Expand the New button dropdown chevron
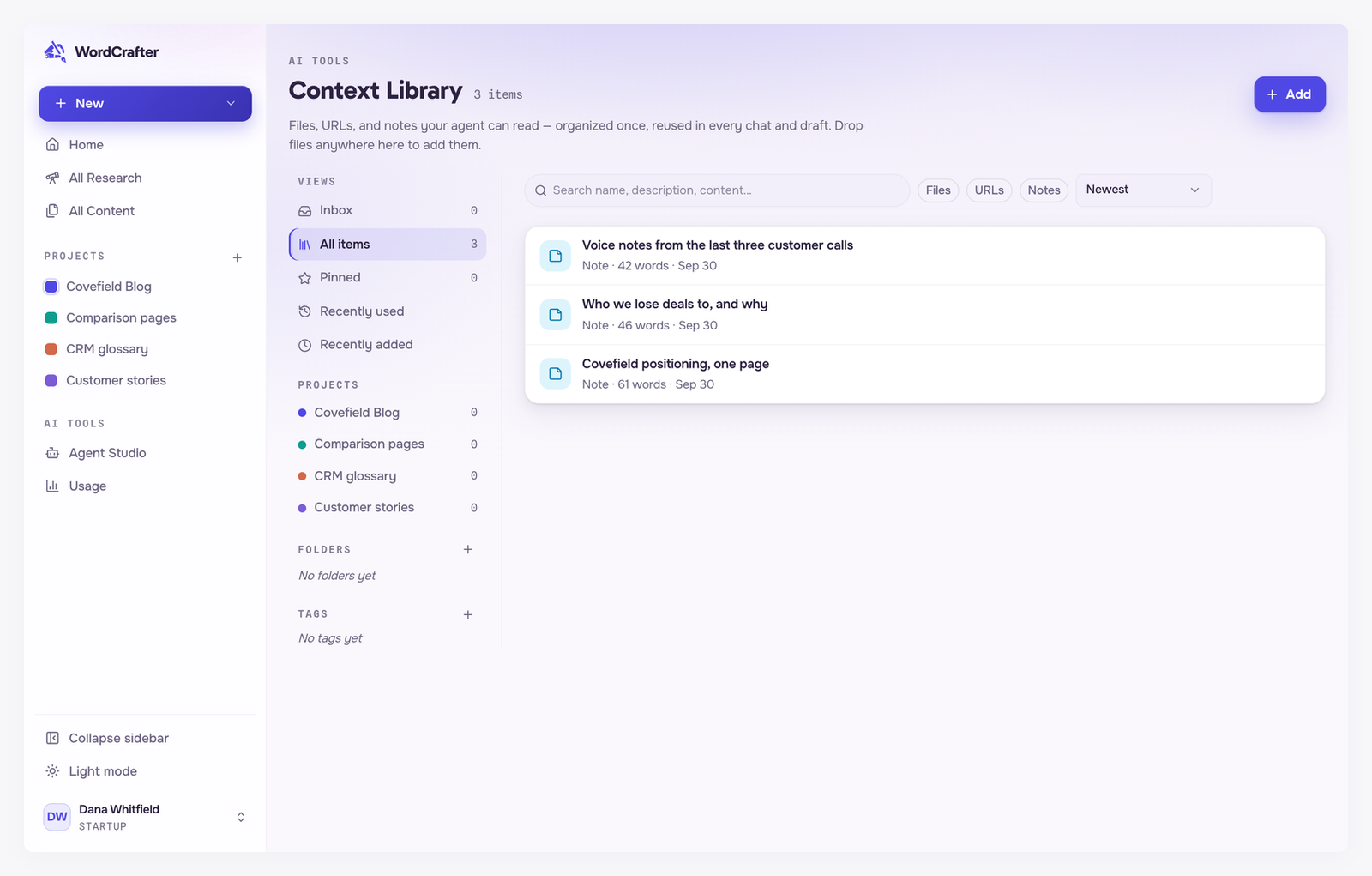This screenshot has height=876, width=1372. point(231,104)
